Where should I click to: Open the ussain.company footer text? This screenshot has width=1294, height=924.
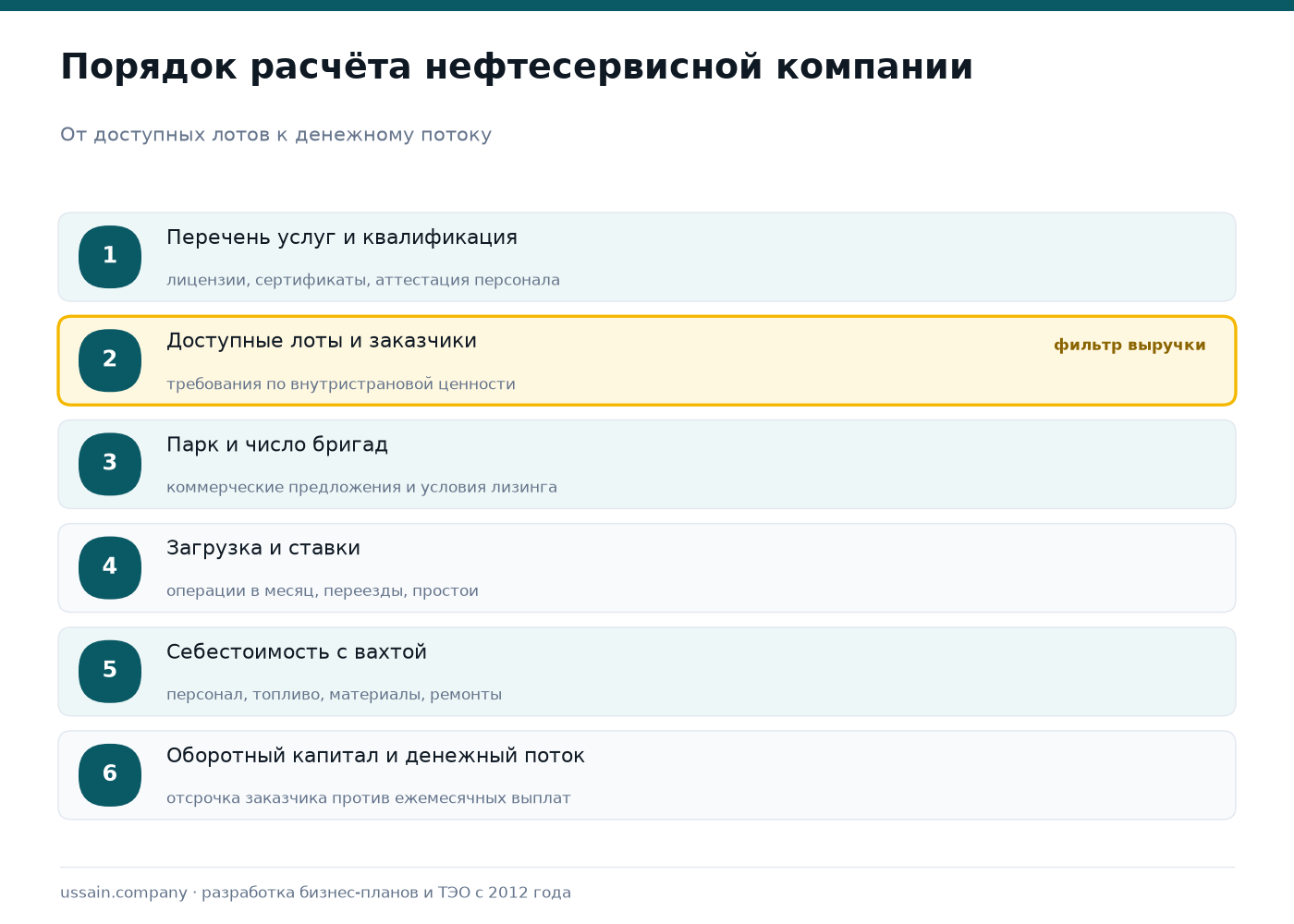(316, 893)
